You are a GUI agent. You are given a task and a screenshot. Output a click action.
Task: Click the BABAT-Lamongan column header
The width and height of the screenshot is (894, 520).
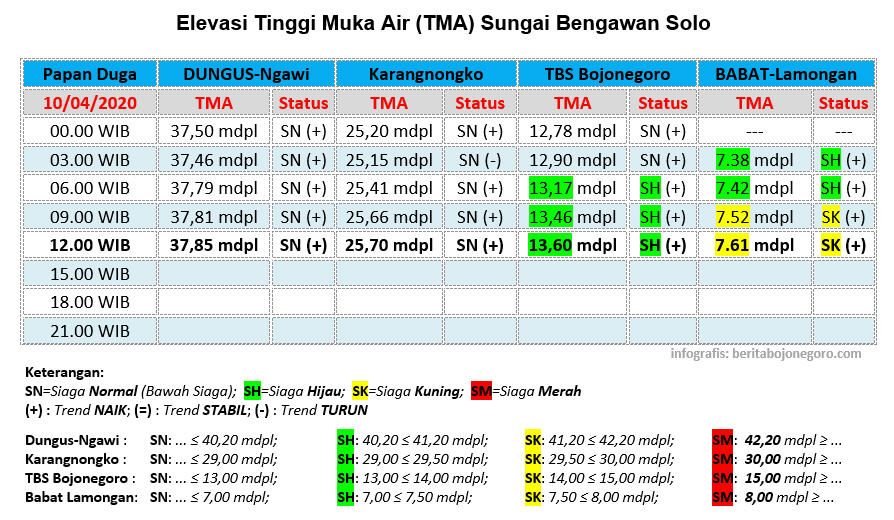pos(786,74)
